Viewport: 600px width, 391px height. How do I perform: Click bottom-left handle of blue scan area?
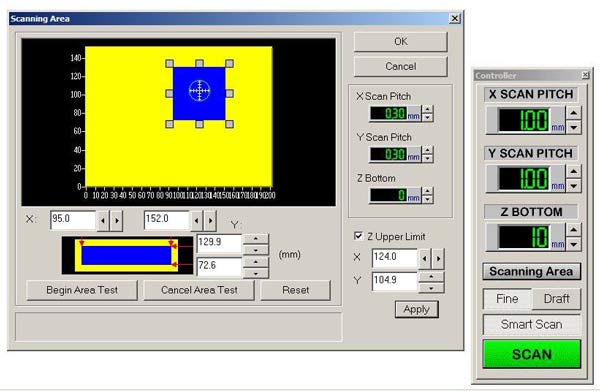click(170, 124)
